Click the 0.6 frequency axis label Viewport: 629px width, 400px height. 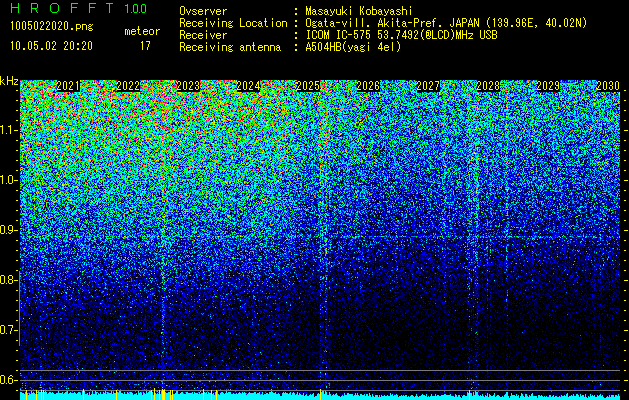point(9,380)
